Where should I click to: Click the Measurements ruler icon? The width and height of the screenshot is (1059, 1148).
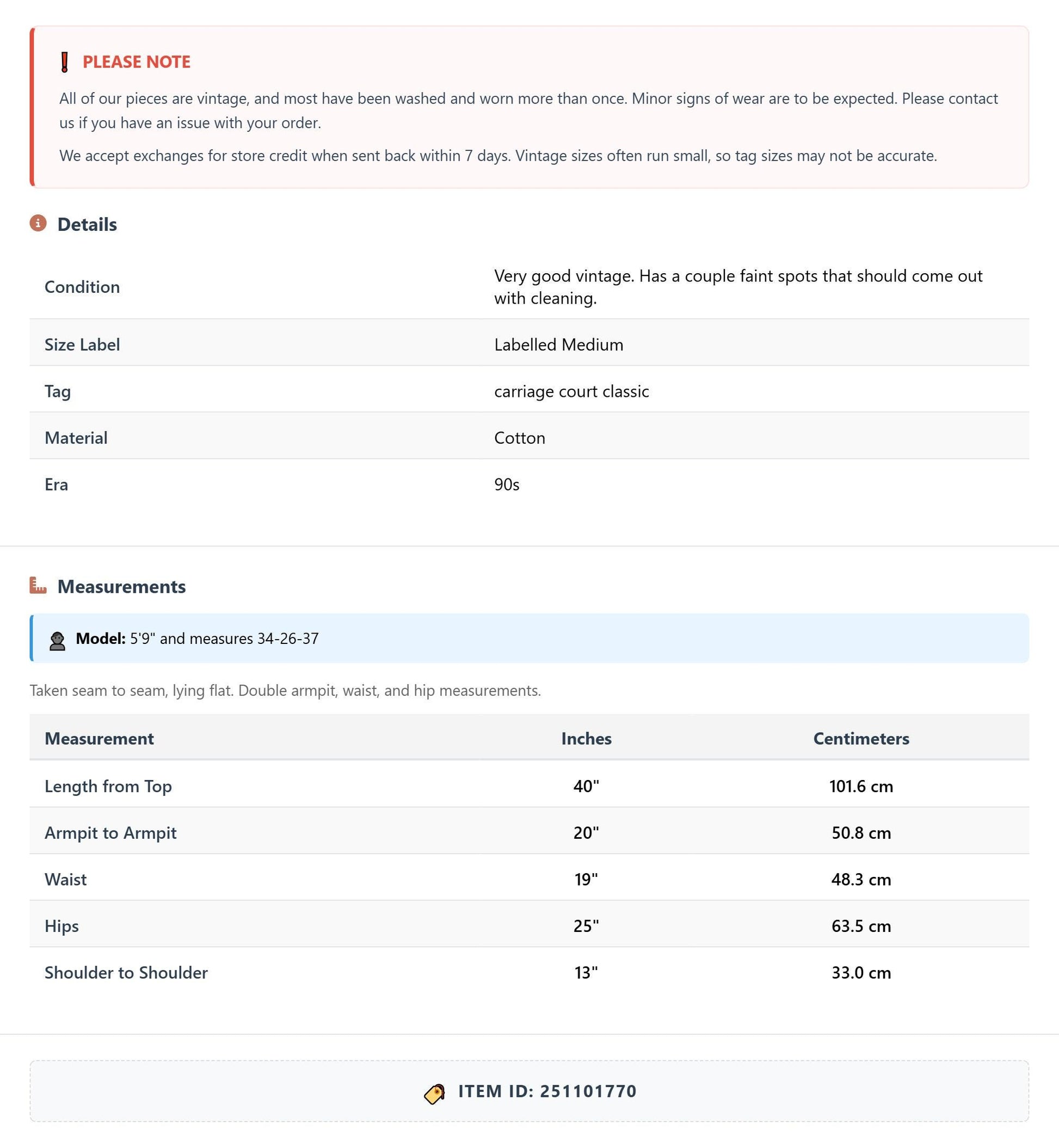[x=39, y=585]
